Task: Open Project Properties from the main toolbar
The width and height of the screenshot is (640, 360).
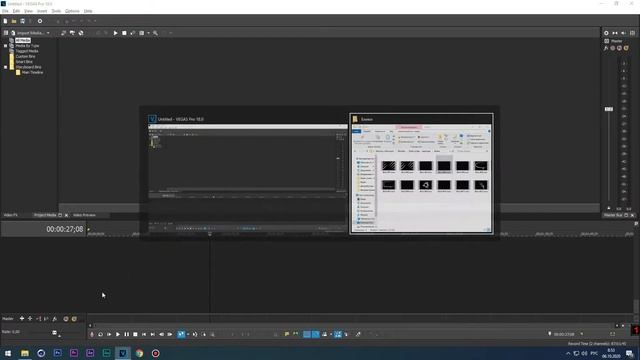Action: coord(40,21)
